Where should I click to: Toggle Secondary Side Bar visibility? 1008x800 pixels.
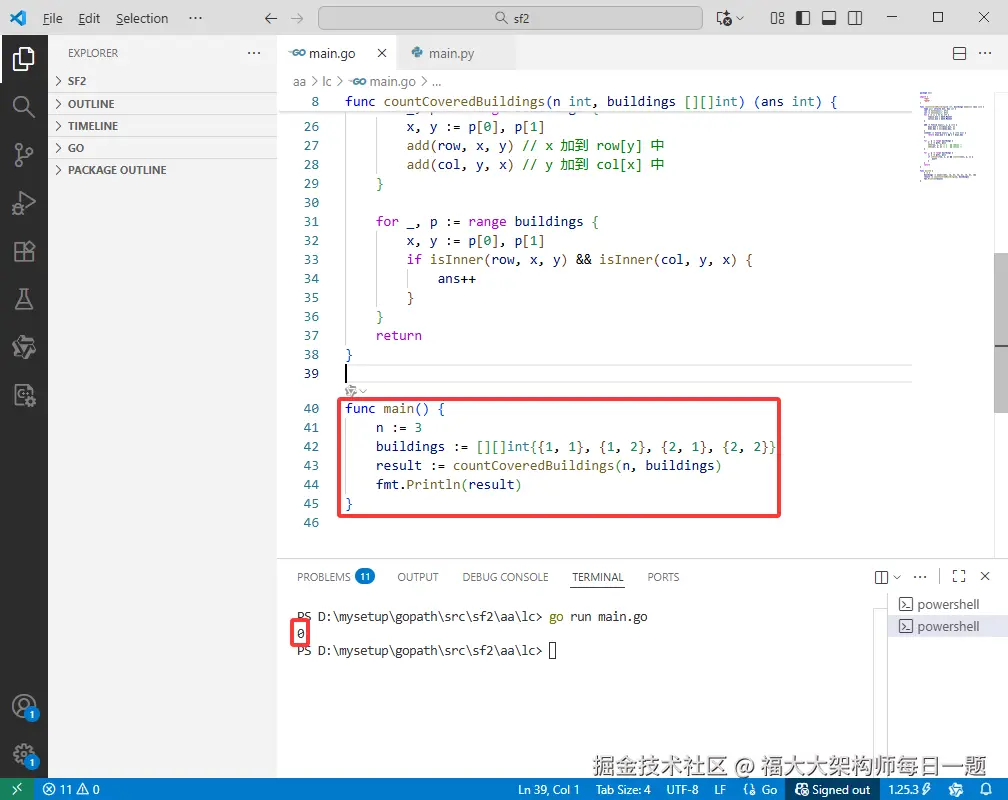click(855, 18)
